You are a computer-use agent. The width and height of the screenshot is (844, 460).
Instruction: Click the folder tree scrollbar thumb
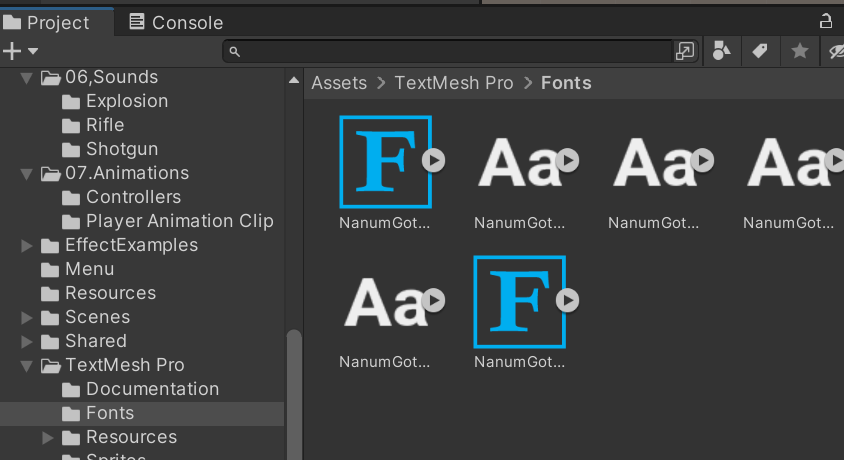[x=294, y=394]
